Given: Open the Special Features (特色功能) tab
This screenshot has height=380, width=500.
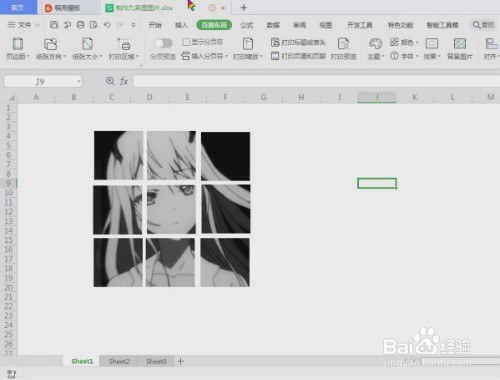Looking at the screenshot, I should click(x=400, y=25).
